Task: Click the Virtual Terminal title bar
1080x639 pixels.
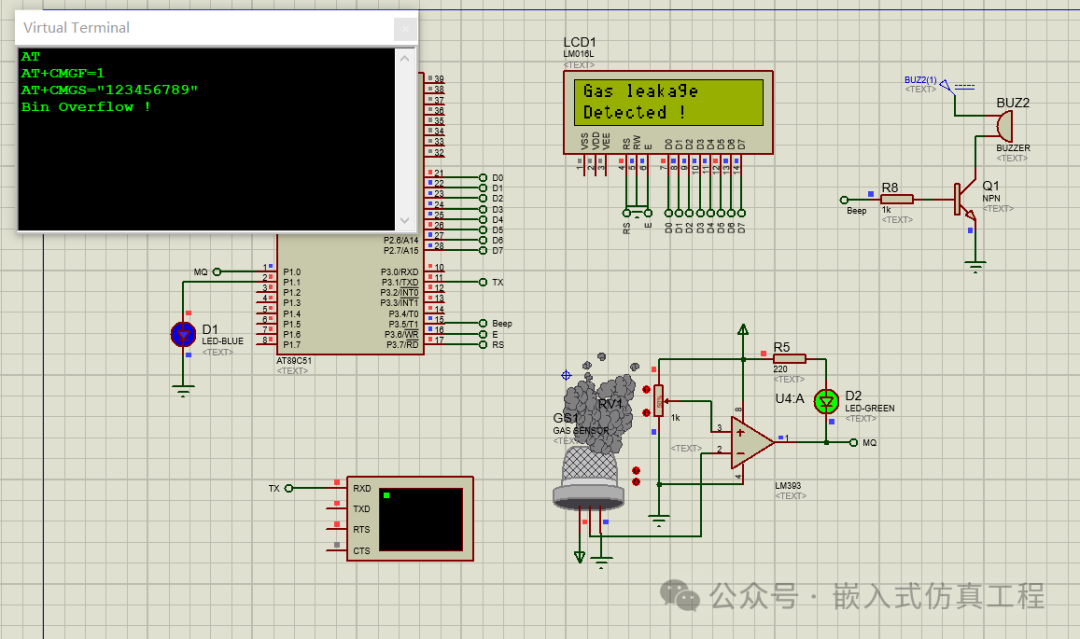Action: [x=200, y=27]
